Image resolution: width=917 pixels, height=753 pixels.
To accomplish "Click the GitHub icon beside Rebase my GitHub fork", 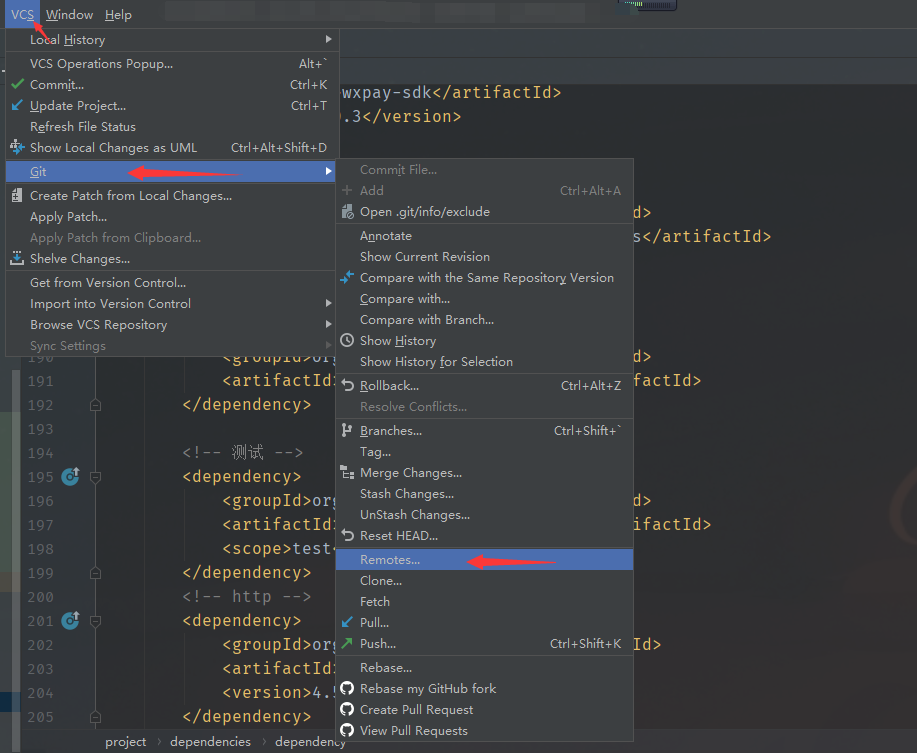I will pos(347,688).
